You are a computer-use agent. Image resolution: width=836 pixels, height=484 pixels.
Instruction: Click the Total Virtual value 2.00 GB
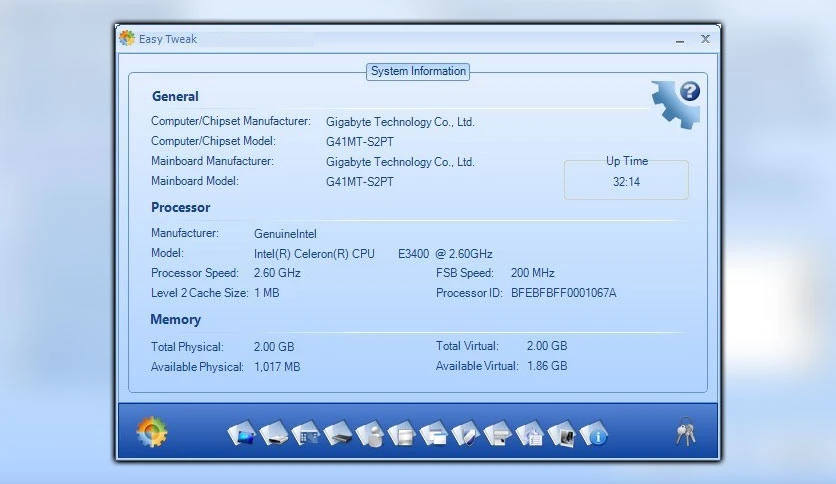[547, 346]
